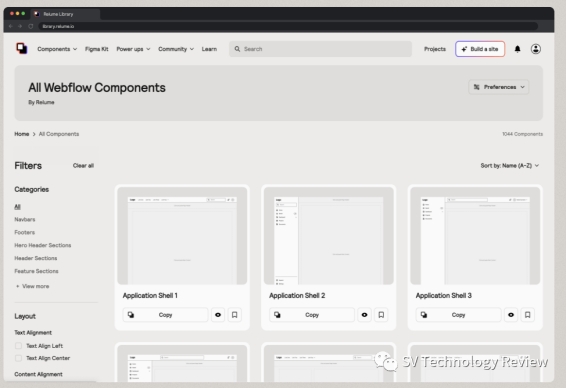Select Feature Sections category
The width and height of the screenshot is (567, 388).
36,271
